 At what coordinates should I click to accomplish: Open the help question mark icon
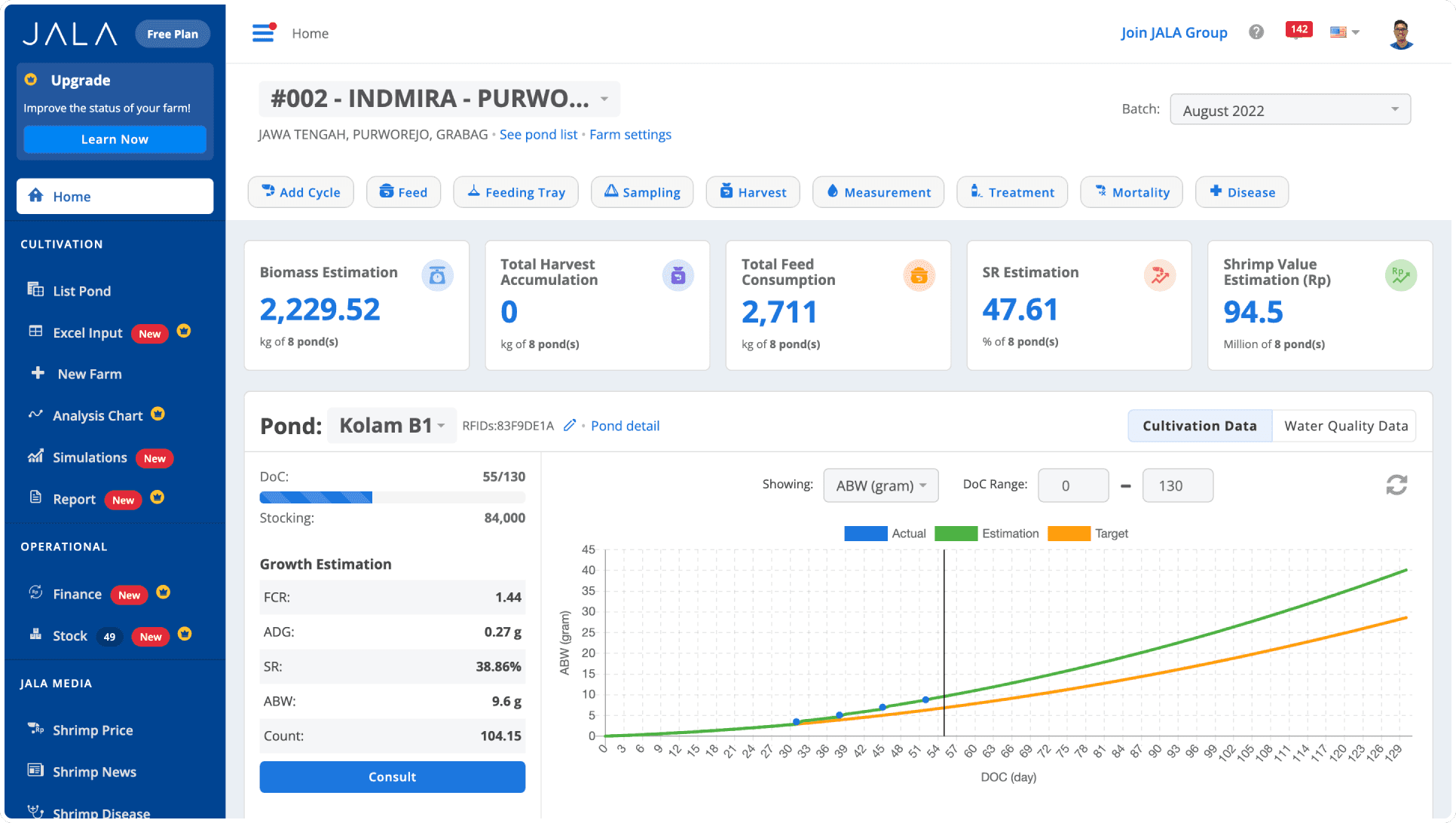(1256, 32)
